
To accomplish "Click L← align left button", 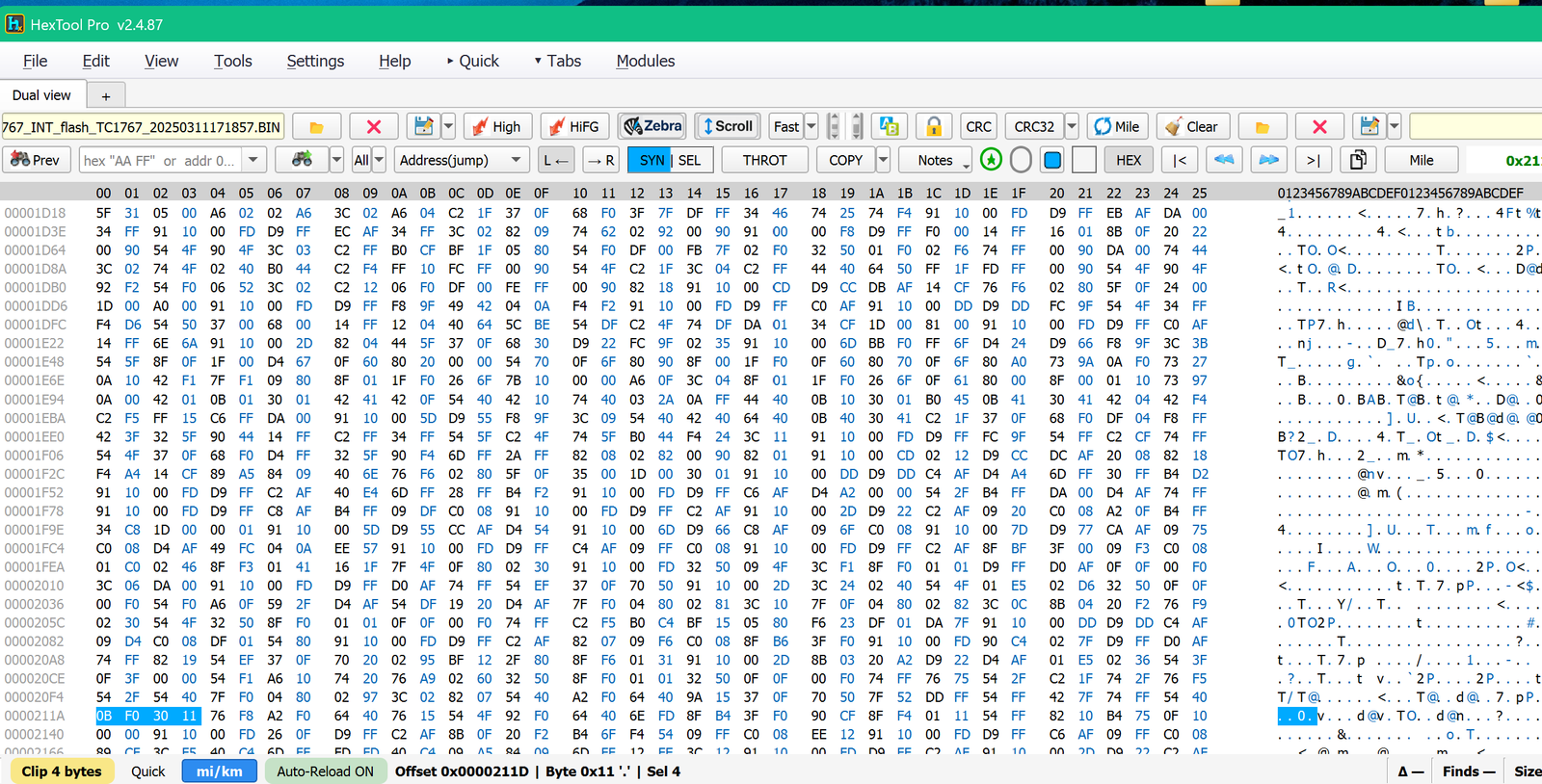I will [556, 160].
